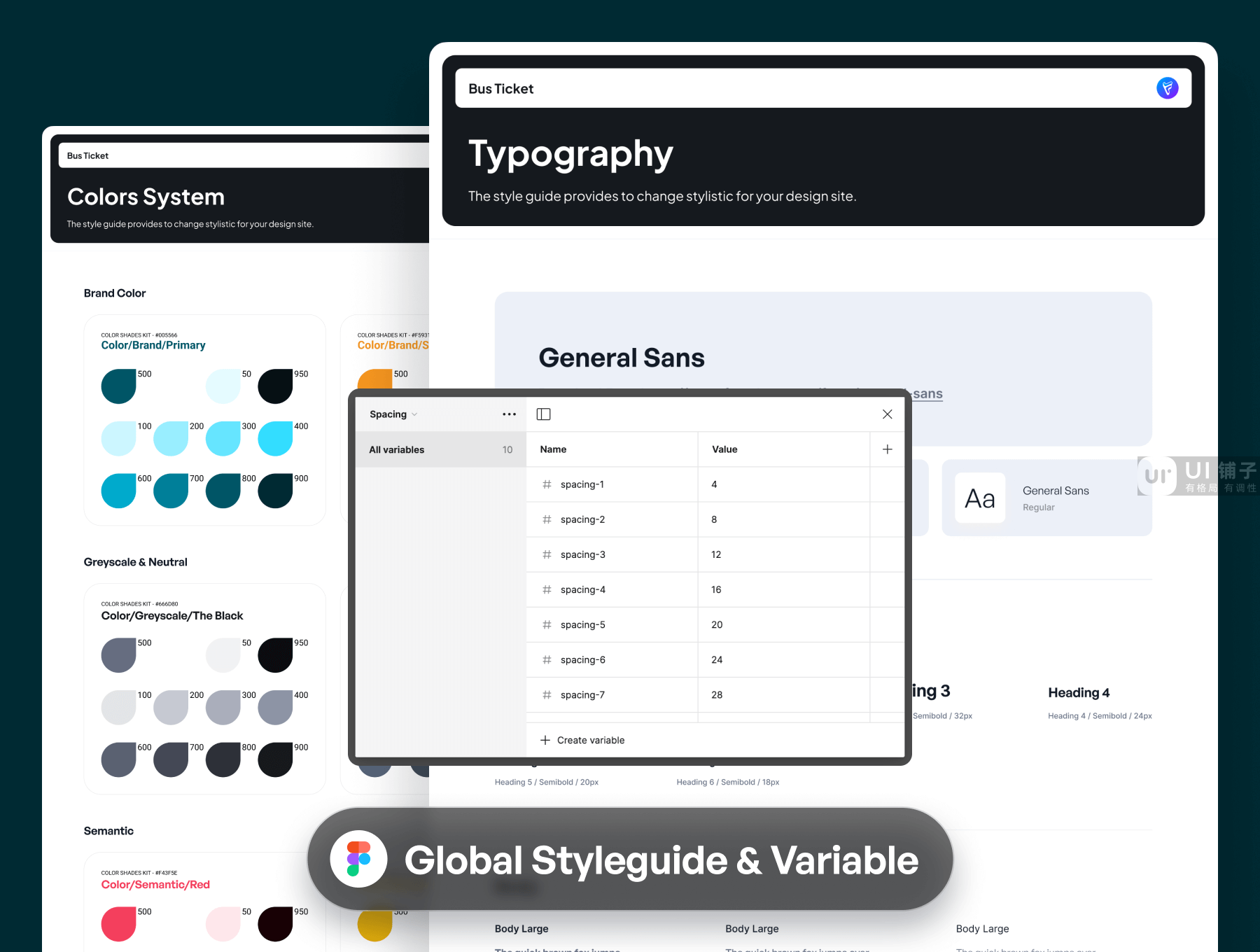Screen dimensions: 1260x952
Task: Pick the Primary 900 color swatch
Action: pyautogui.click(x=275, y=491)
